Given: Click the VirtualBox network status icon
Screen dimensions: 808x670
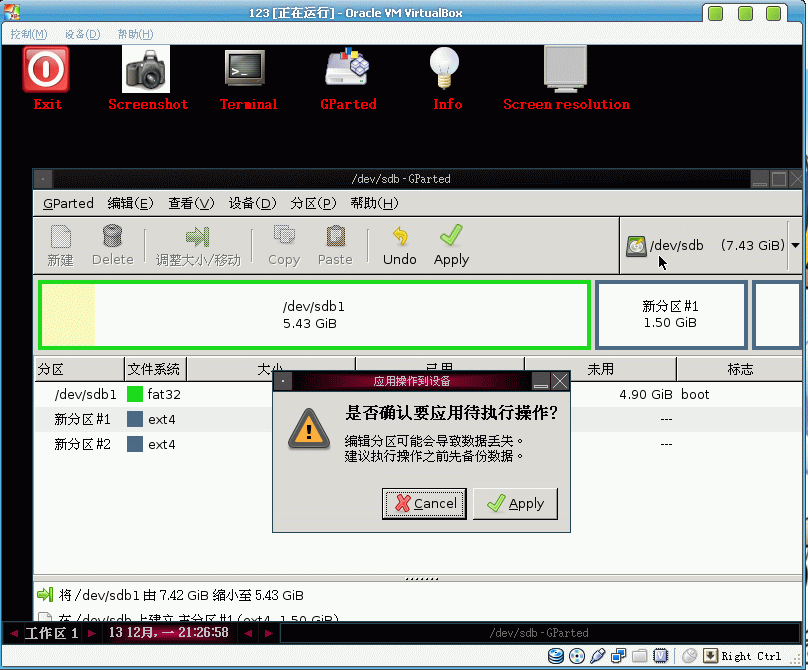Looking at the screenshot, I should tap(618, 656).
